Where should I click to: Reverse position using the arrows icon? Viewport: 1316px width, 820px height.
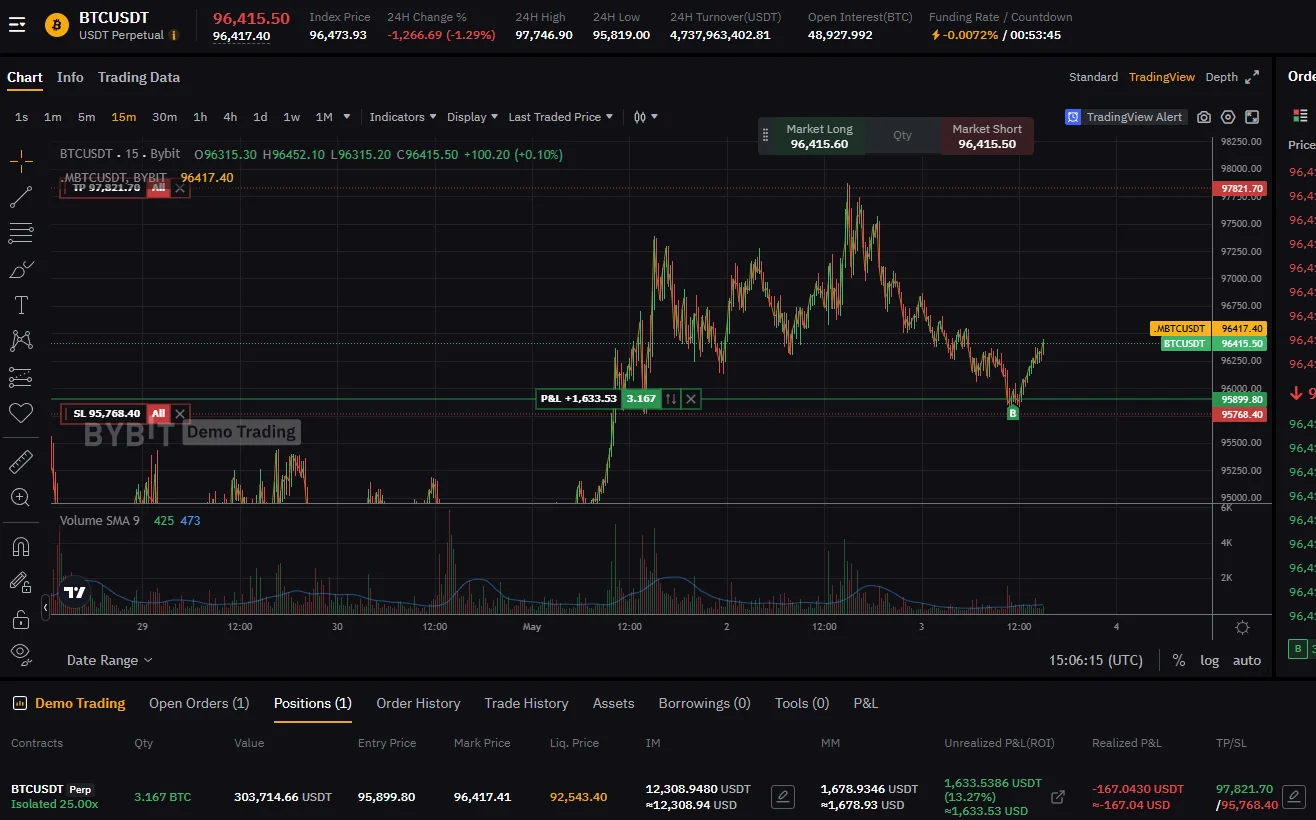671,399
